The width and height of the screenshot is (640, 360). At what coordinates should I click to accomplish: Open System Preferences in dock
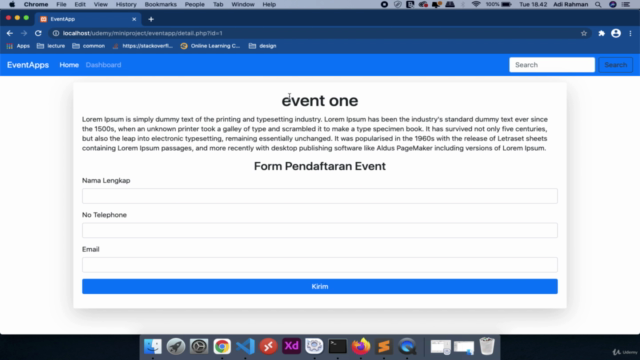pyautogui.click(x=199, y=347)
